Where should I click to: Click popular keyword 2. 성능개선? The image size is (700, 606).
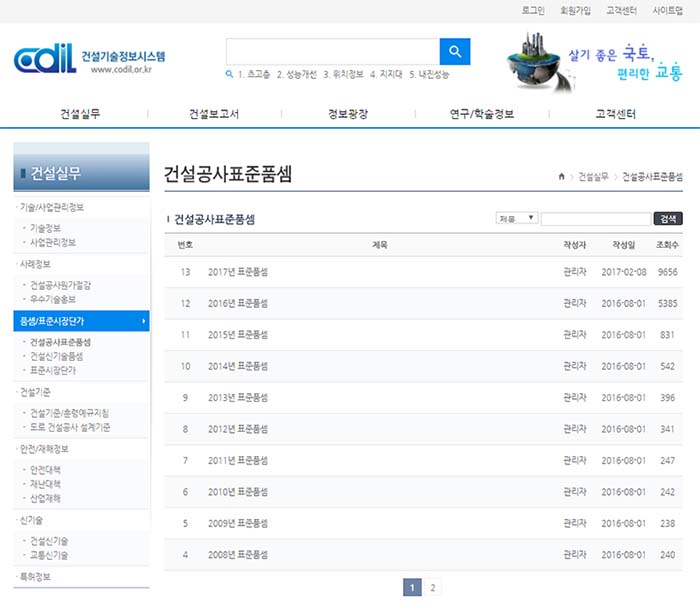296,74
